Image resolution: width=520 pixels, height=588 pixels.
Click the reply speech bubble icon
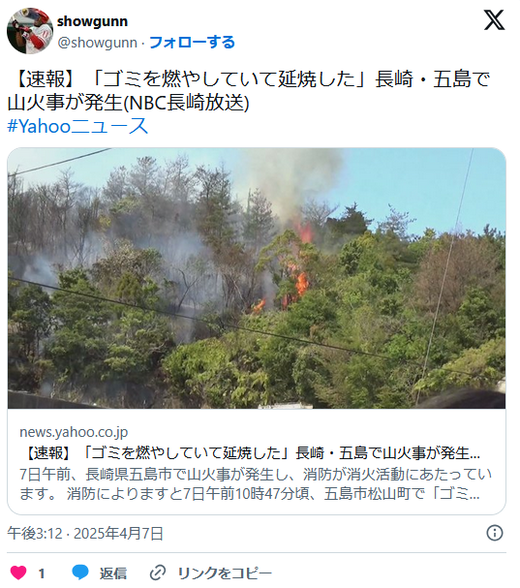[x=80, y=573]
